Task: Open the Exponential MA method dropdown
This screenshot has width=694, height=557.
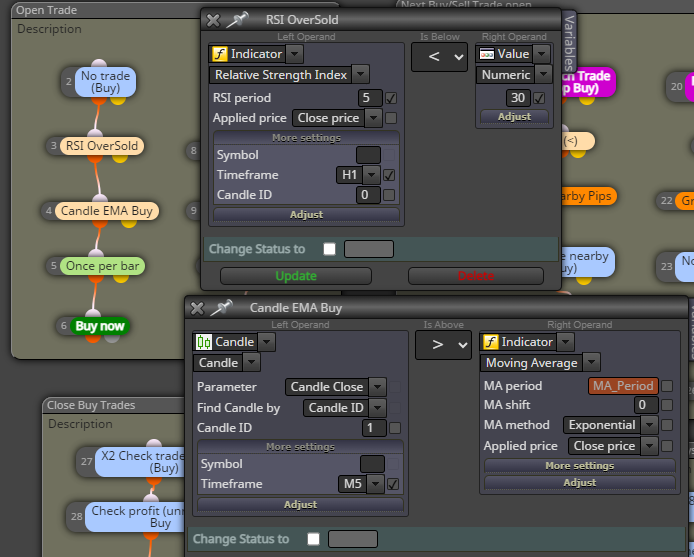Action: (649, 425)
